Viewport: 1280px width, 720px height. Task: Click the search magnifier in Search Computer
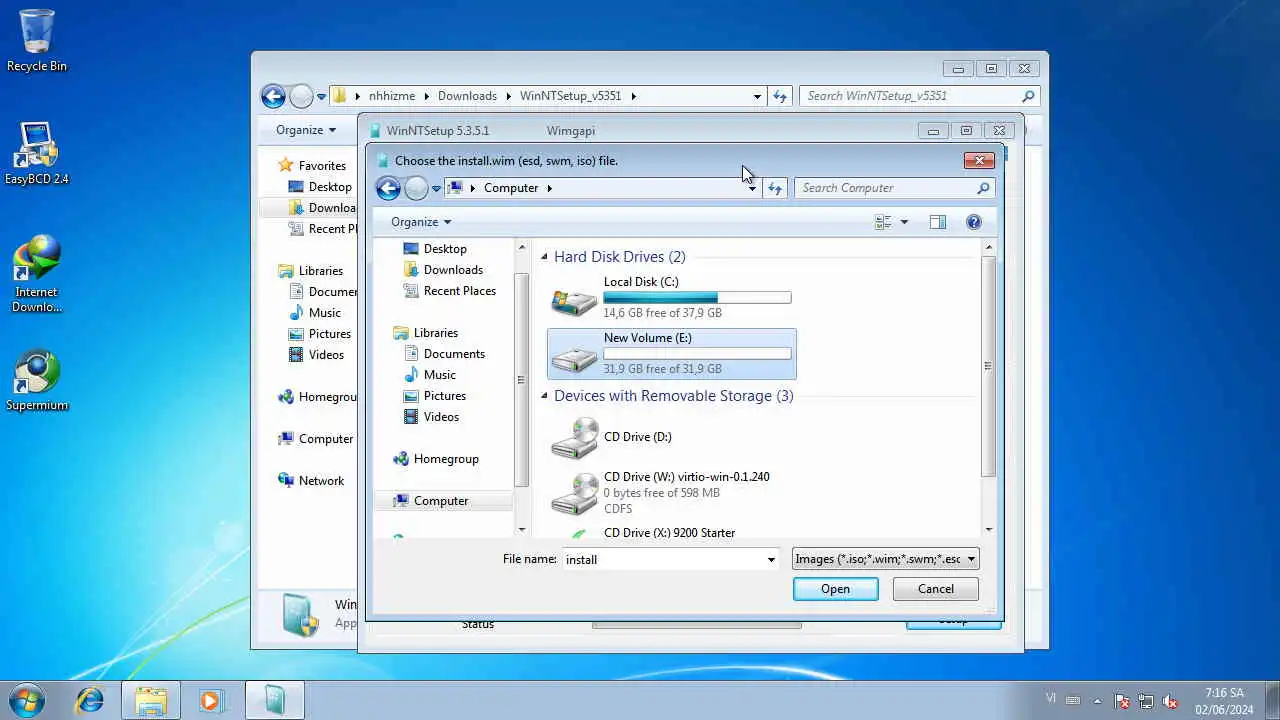983,188
